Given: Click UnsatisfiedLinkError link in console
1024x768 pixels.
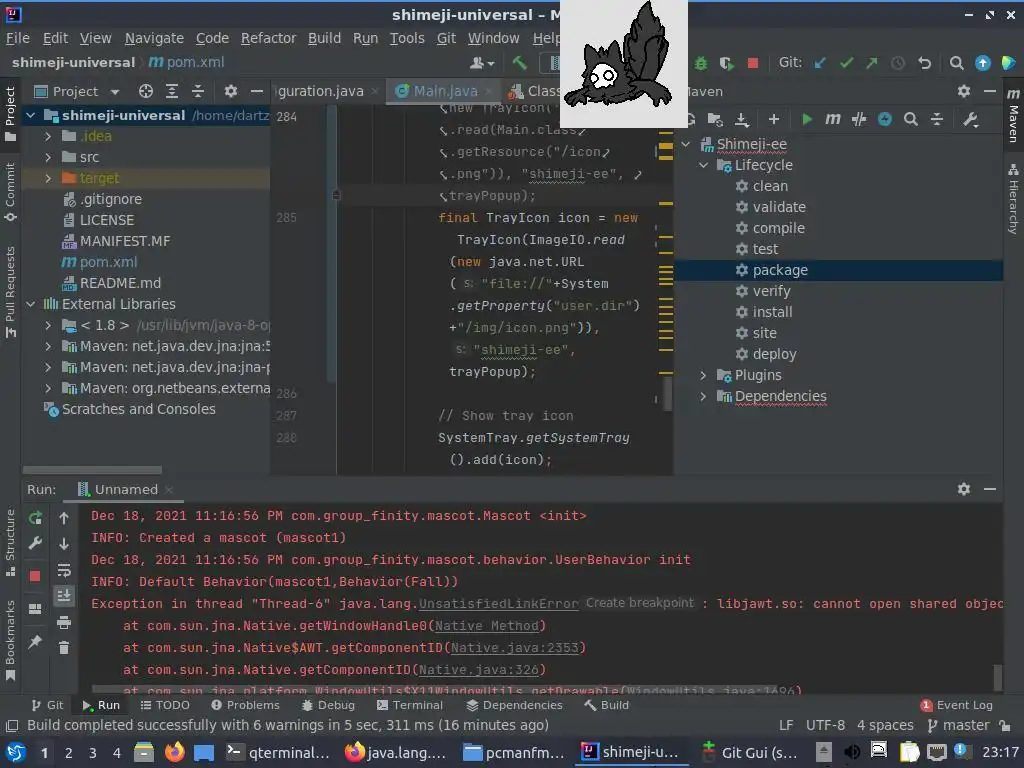Looking at the screenshot, I should (x=498, y=604).
